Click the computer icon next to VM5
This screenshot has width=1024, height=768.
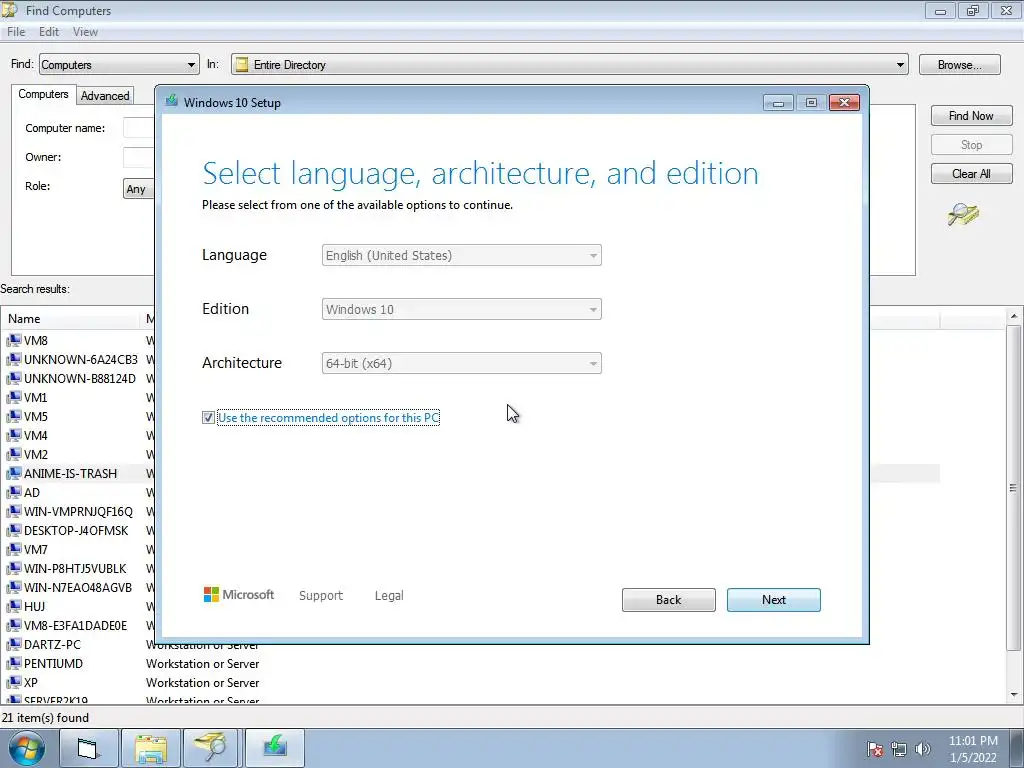[x=14, y=416]
